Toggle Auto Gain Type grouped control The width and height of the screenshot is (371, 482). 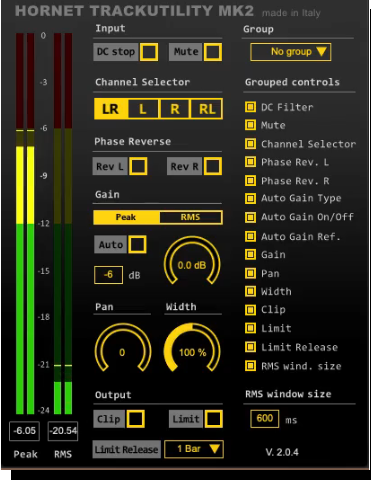(250, 198)
